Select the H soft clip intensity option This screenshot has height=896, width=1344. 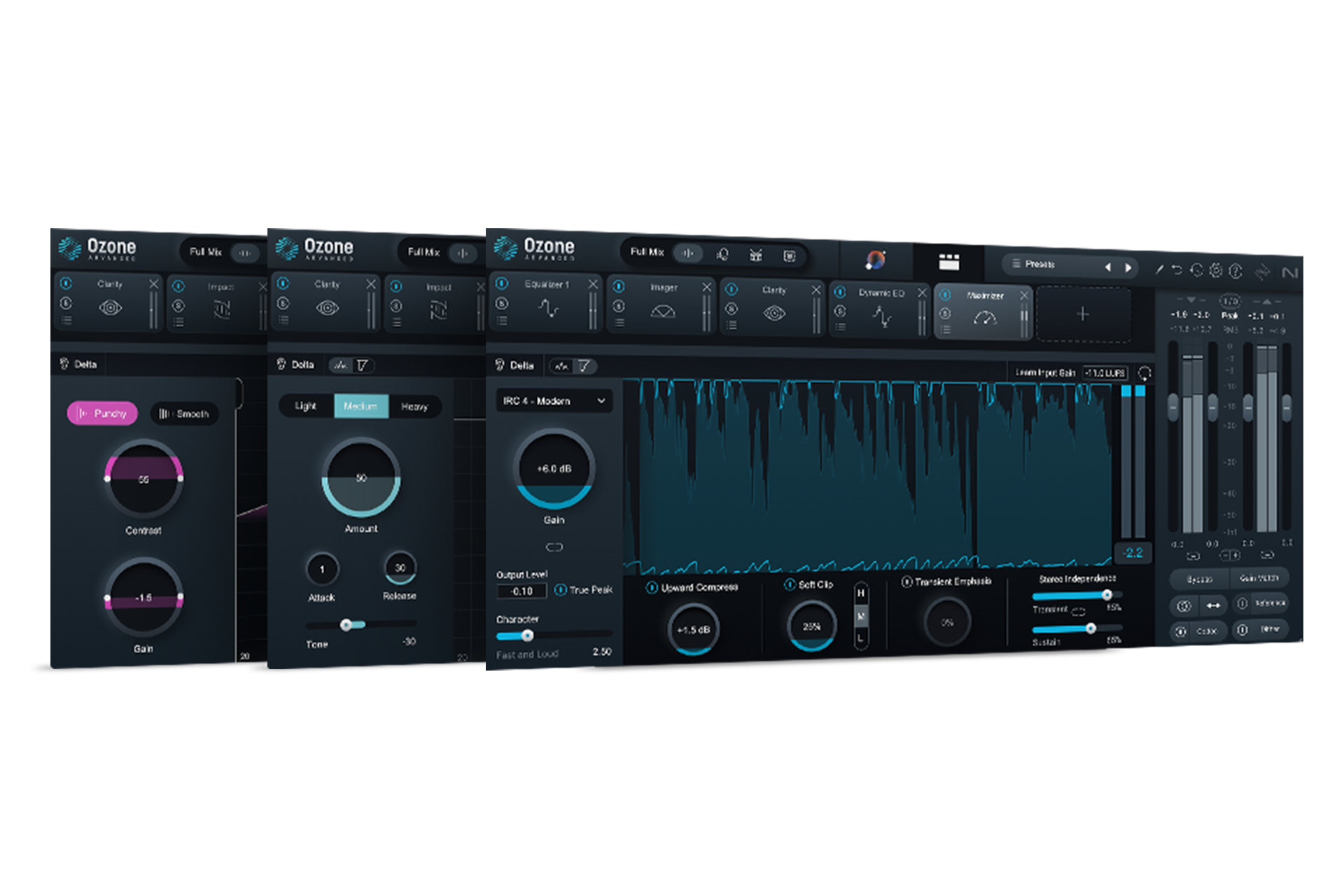(861, 594)
